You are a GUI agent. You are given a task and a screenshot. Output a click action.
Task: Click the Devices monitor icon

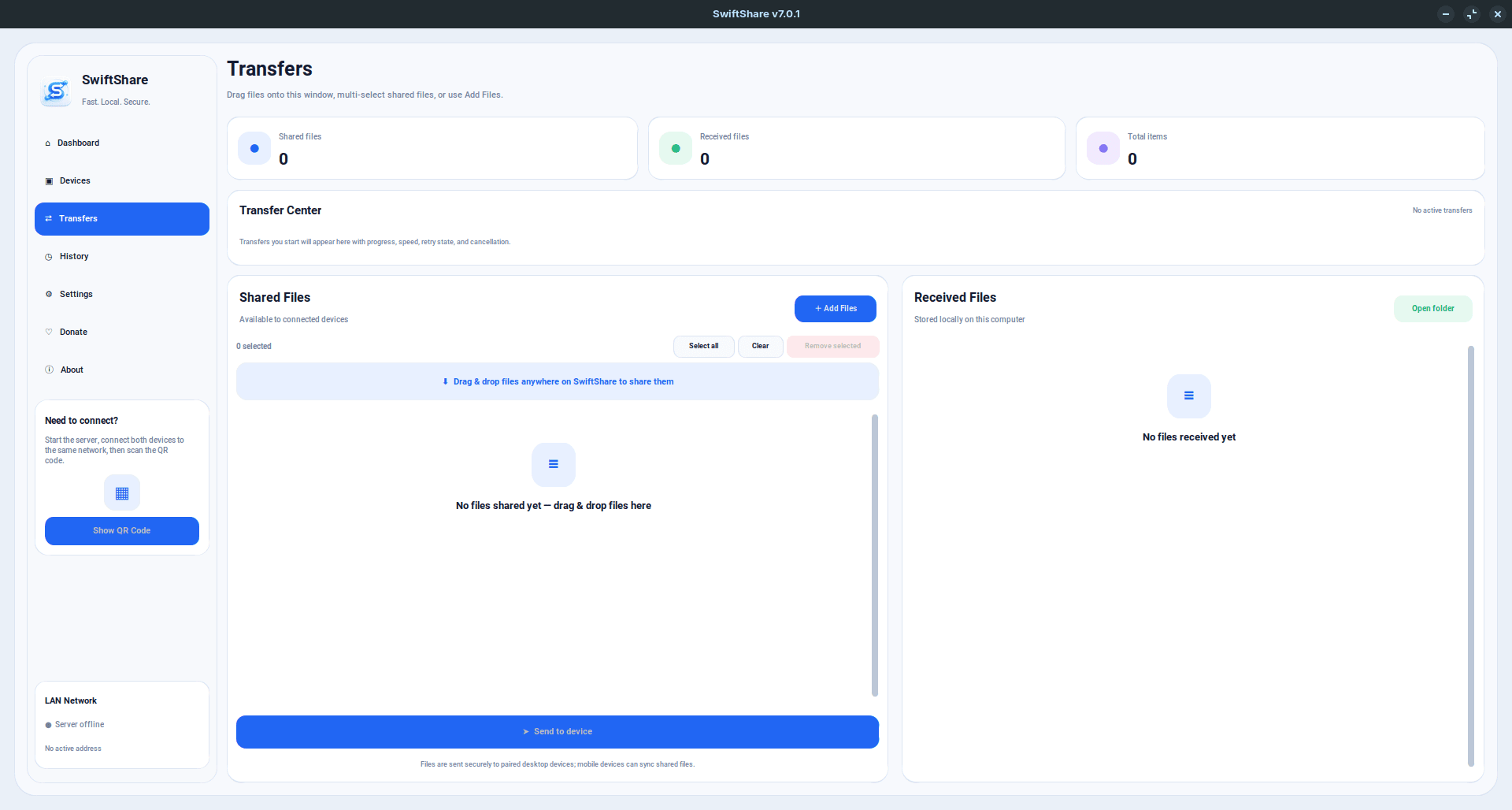click(49, 181)
